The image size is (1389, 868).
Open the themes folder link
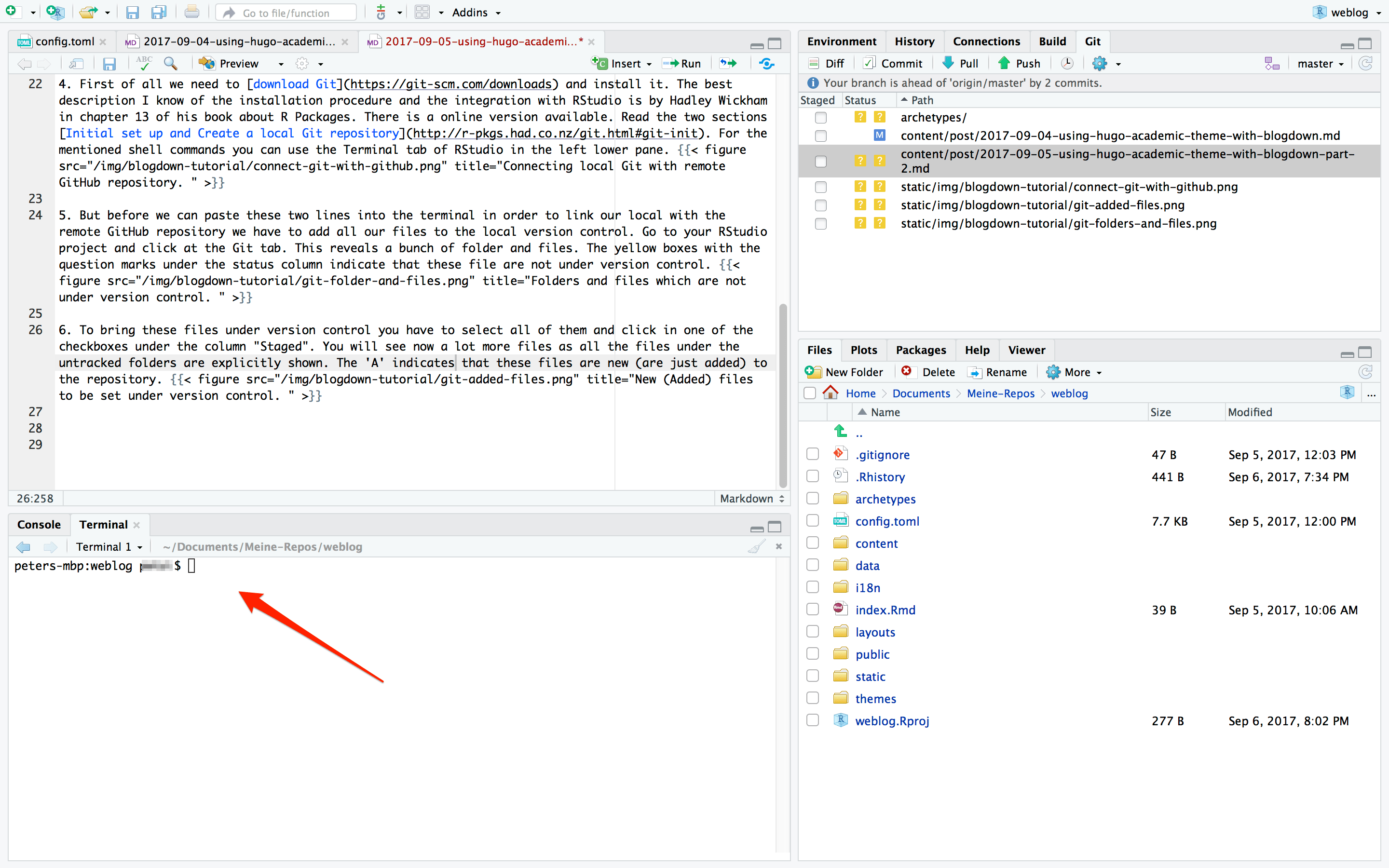point(875,699)
